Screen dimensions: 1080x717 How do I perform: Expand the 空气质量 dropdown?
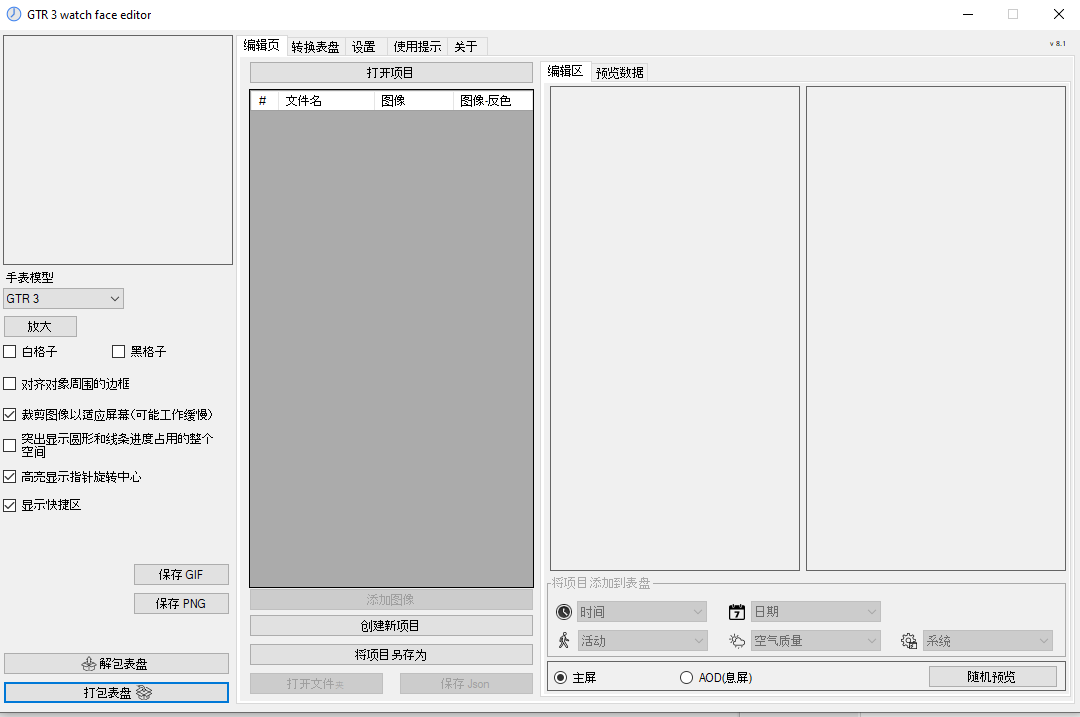coord(816,641)
